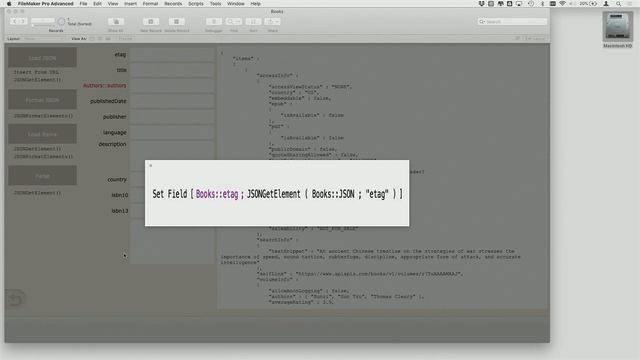Switch to List view icon
640x360 pixels.
[x=100, y=39]
